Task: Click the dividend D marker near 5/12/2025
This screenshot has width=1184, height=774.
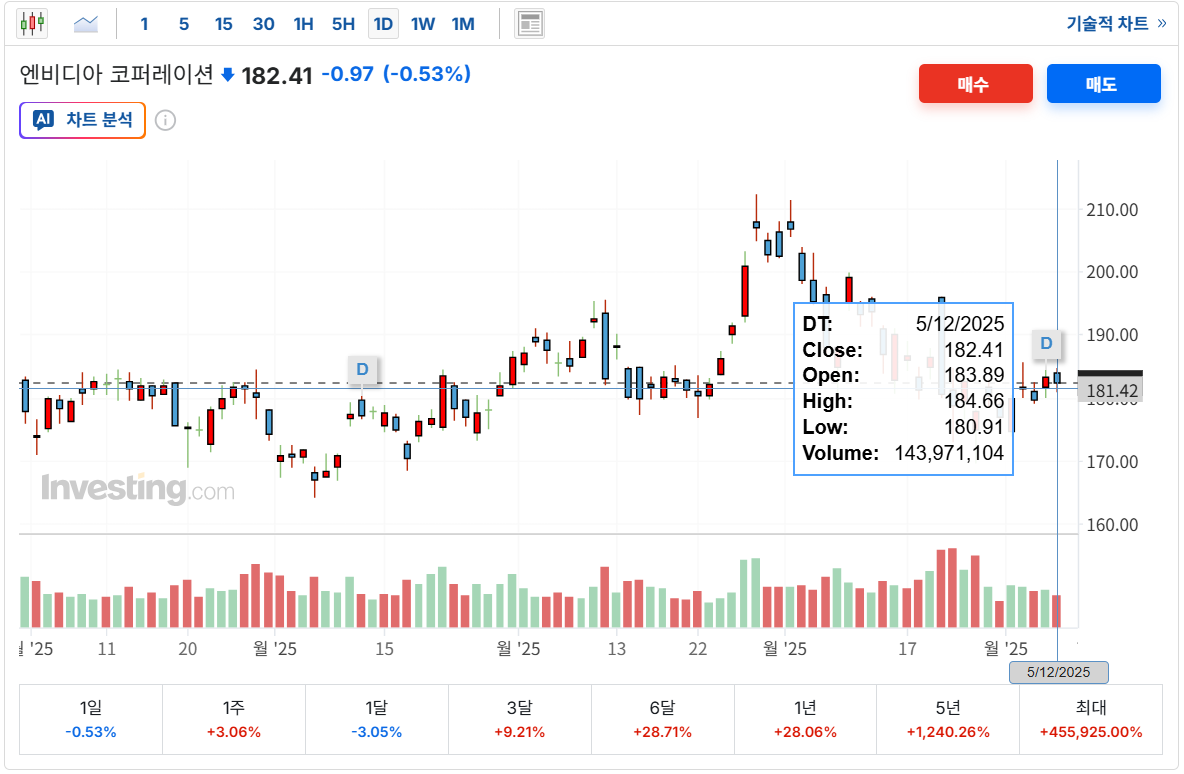Action: click(1046, 344)
